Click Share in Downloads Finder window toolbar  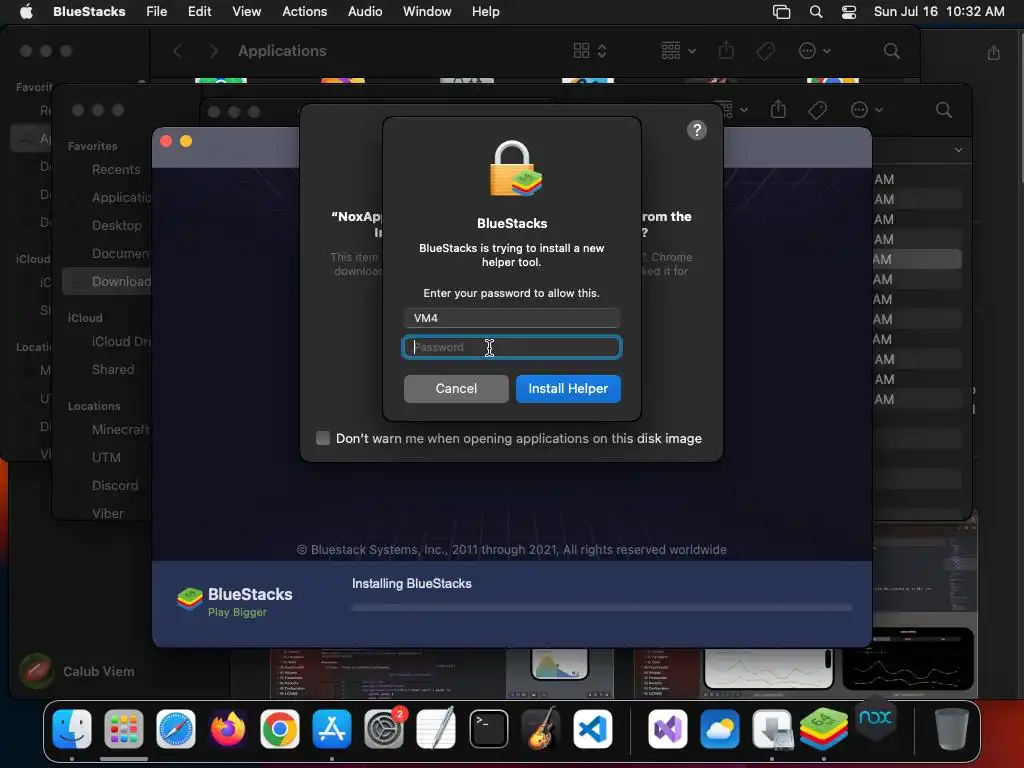(778, 109)
